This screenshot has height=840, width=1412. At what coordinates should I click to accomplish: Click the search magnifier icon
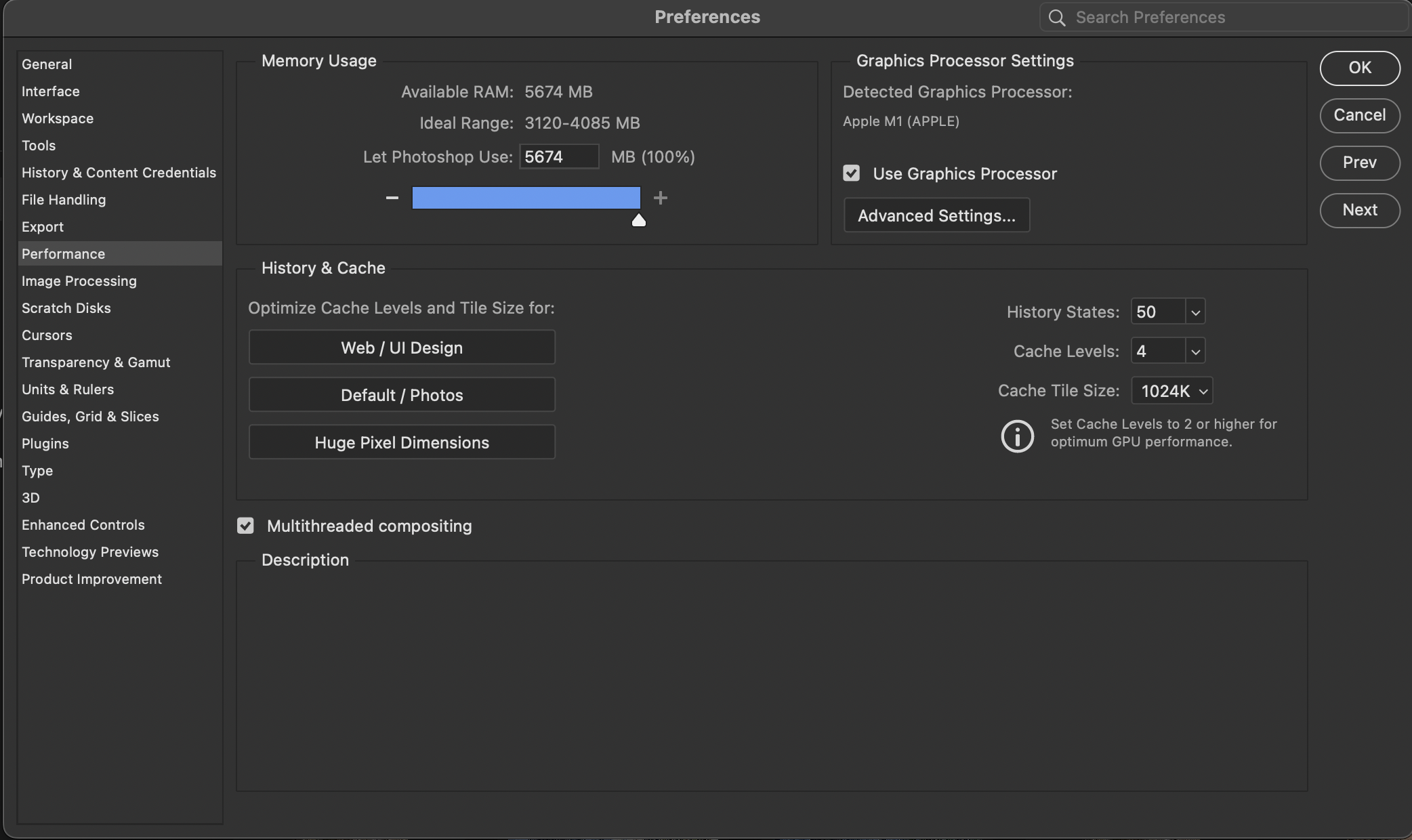pyautogui.click(x=1057, y=18)
